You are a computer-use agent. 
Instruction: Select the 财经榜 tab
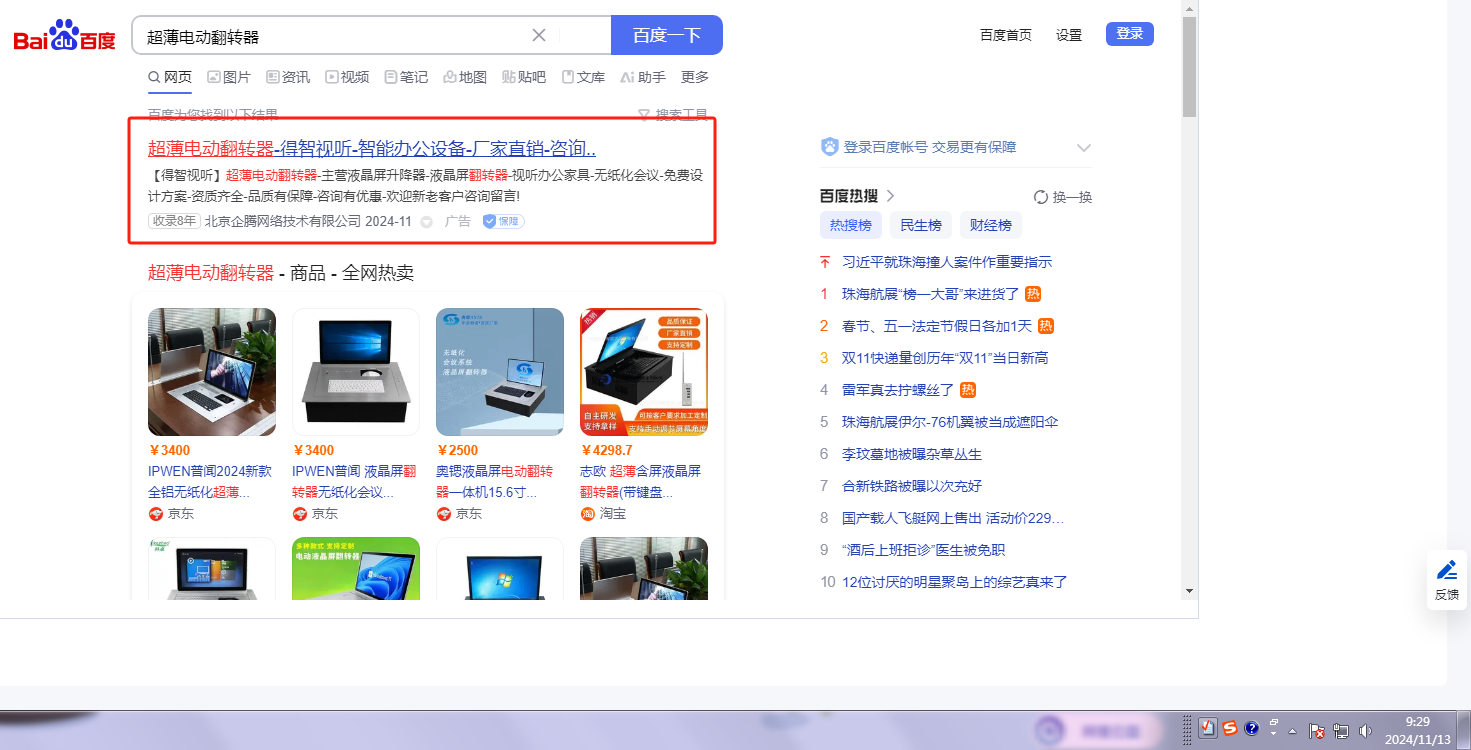(x=991, y=225)
